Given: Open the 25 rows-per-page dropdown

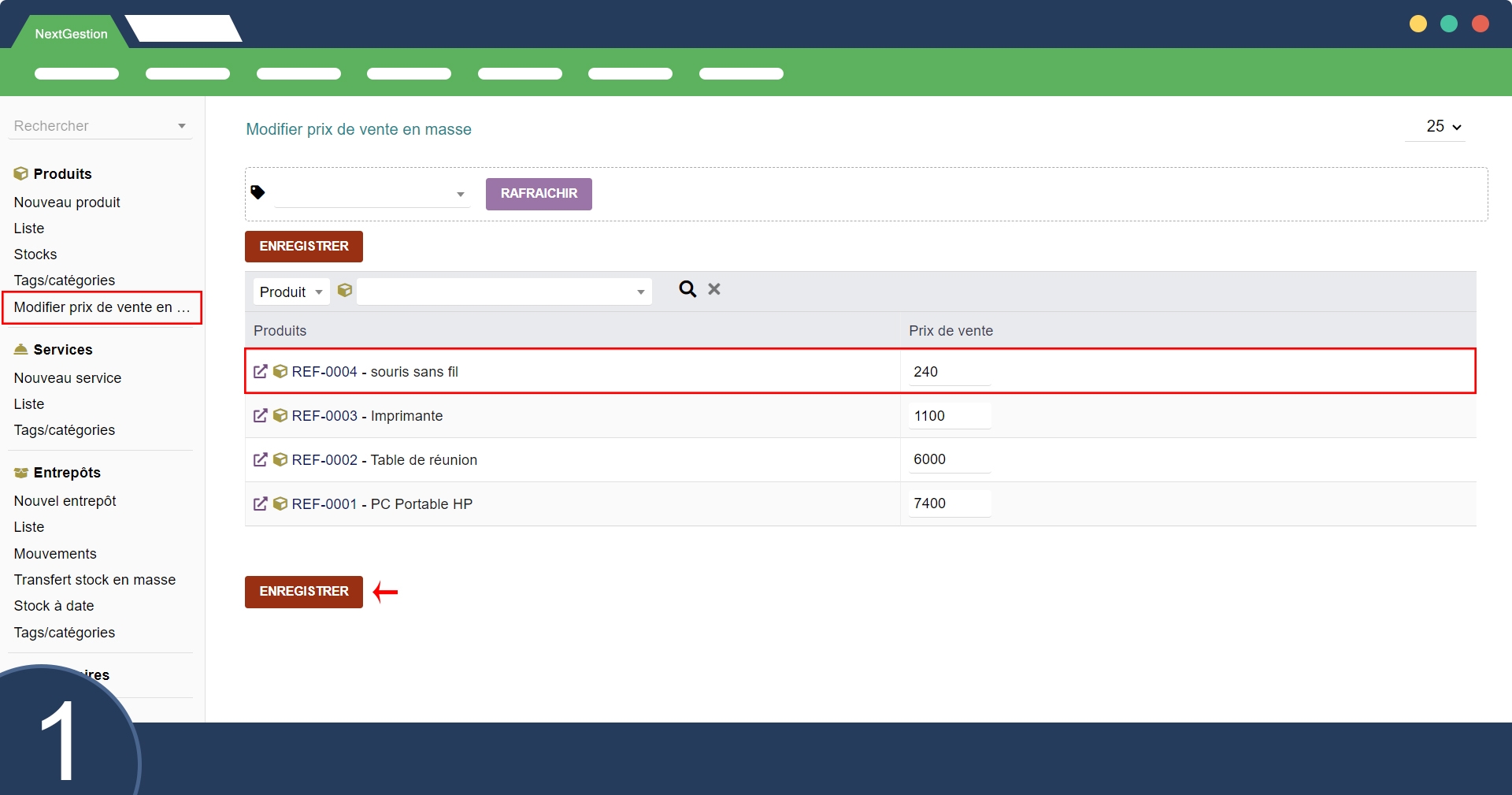Looking at the screenshot, I should click(x=1442, y=126).
